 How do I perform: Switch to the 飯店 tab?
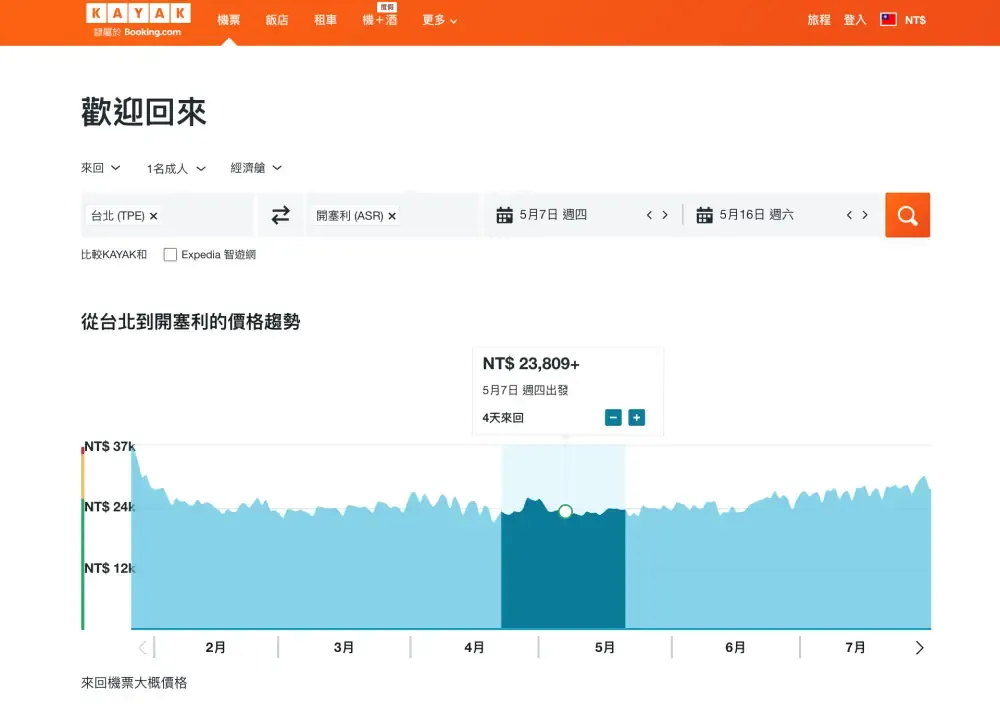coord(276,19)
